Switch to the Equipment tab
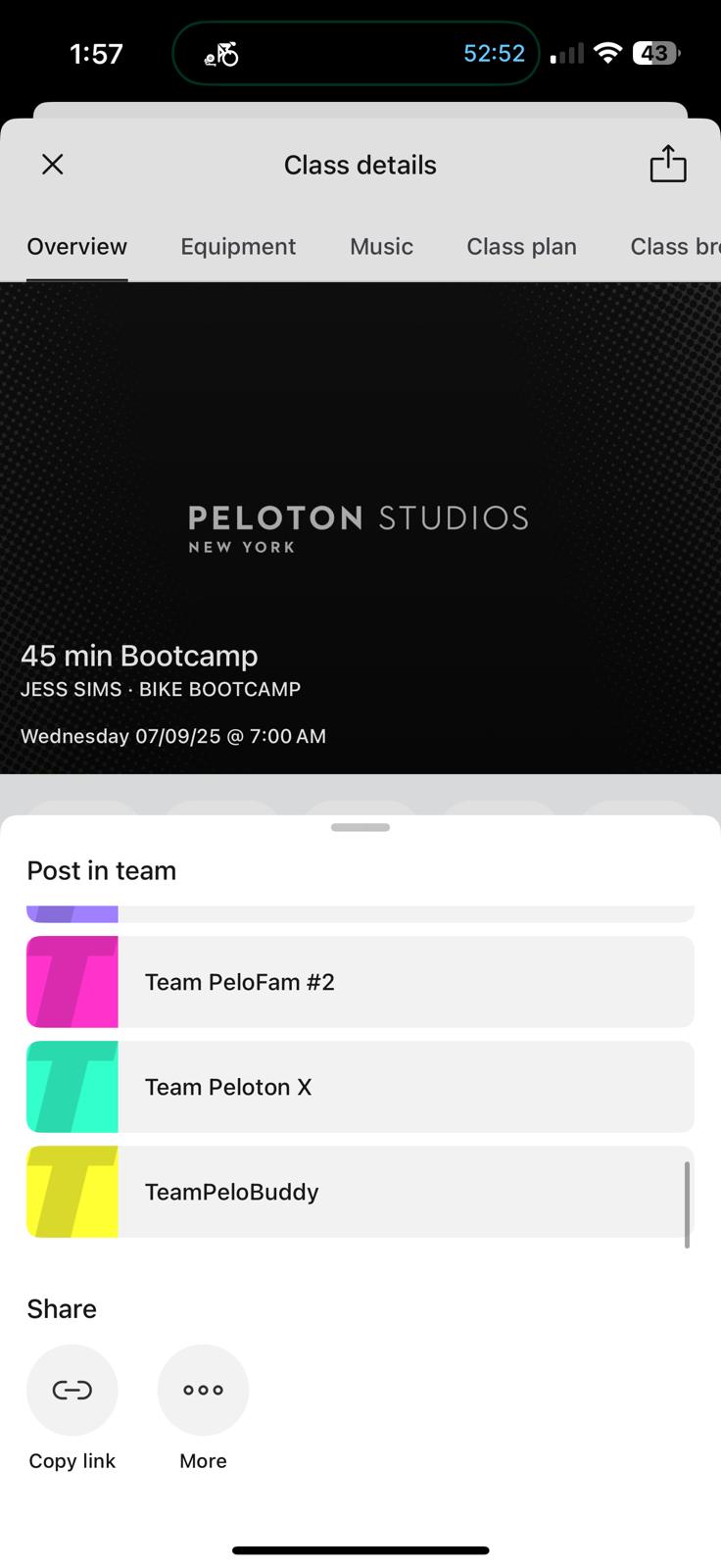The height and width of the screenshot is (1568, 721). coord(238,246)
